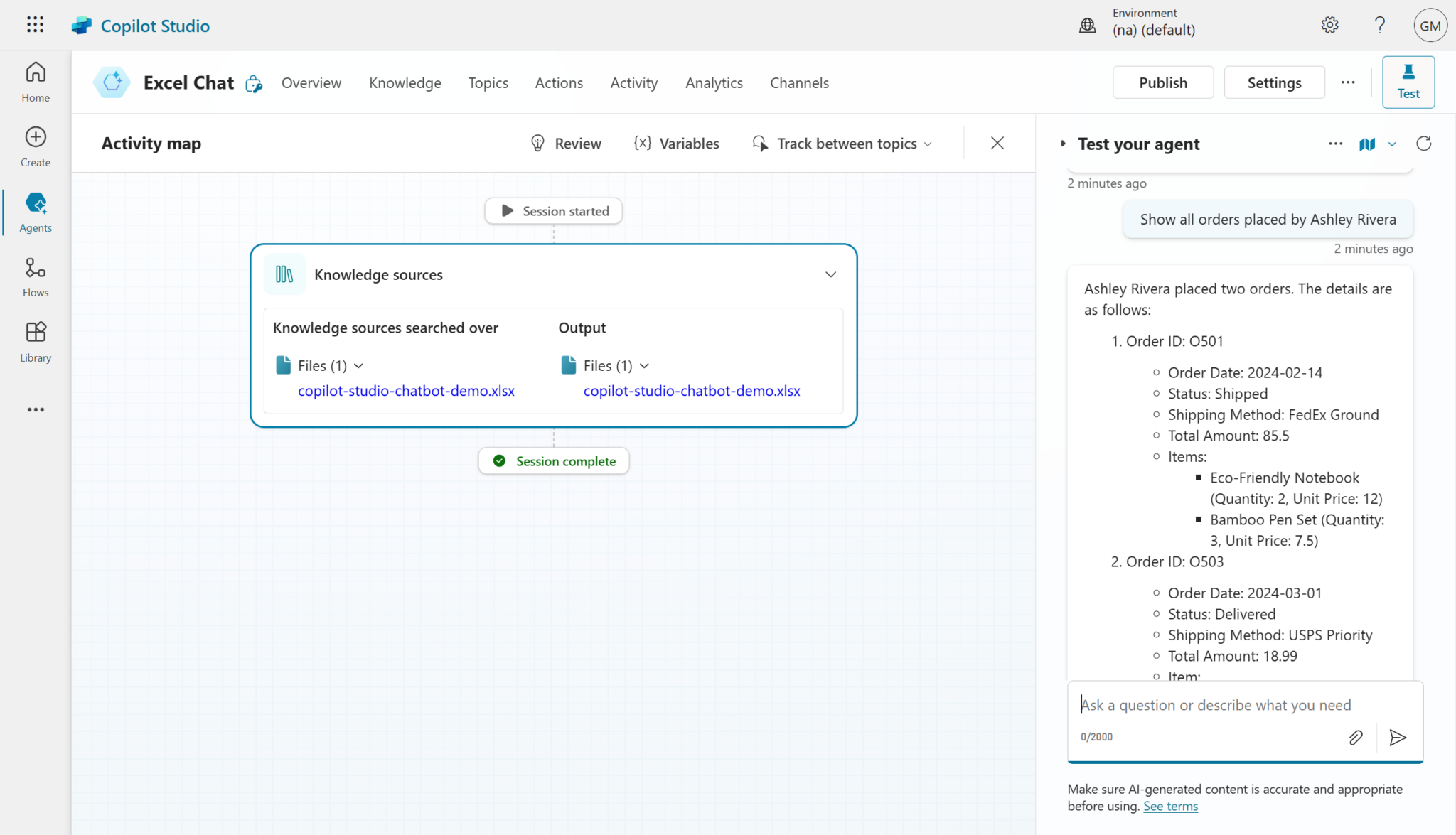Viewport: 1456px width, 835px height.
Task: Collapse the Test your agent panel arrow
Action: [x=1063, y=144]
